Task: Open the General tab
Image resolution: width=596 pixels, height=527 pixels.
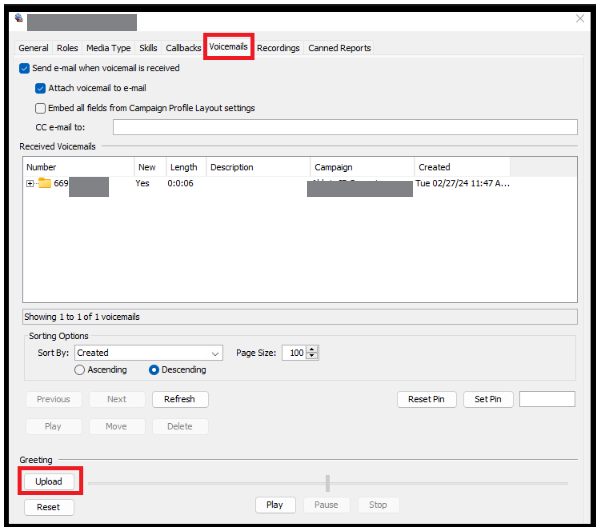Action: point(33,48)
